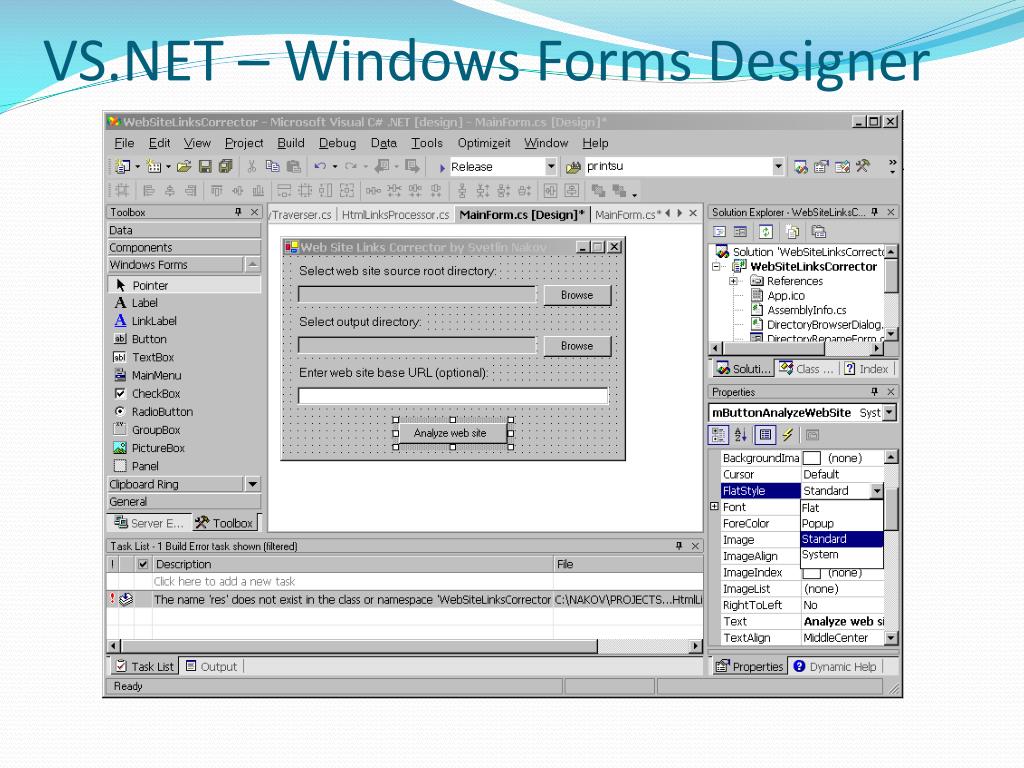The width and height of the screenshot is (1024, 768).
Task: Toggle Categorized view in Properties panel
Action: (x=718, y=435)
